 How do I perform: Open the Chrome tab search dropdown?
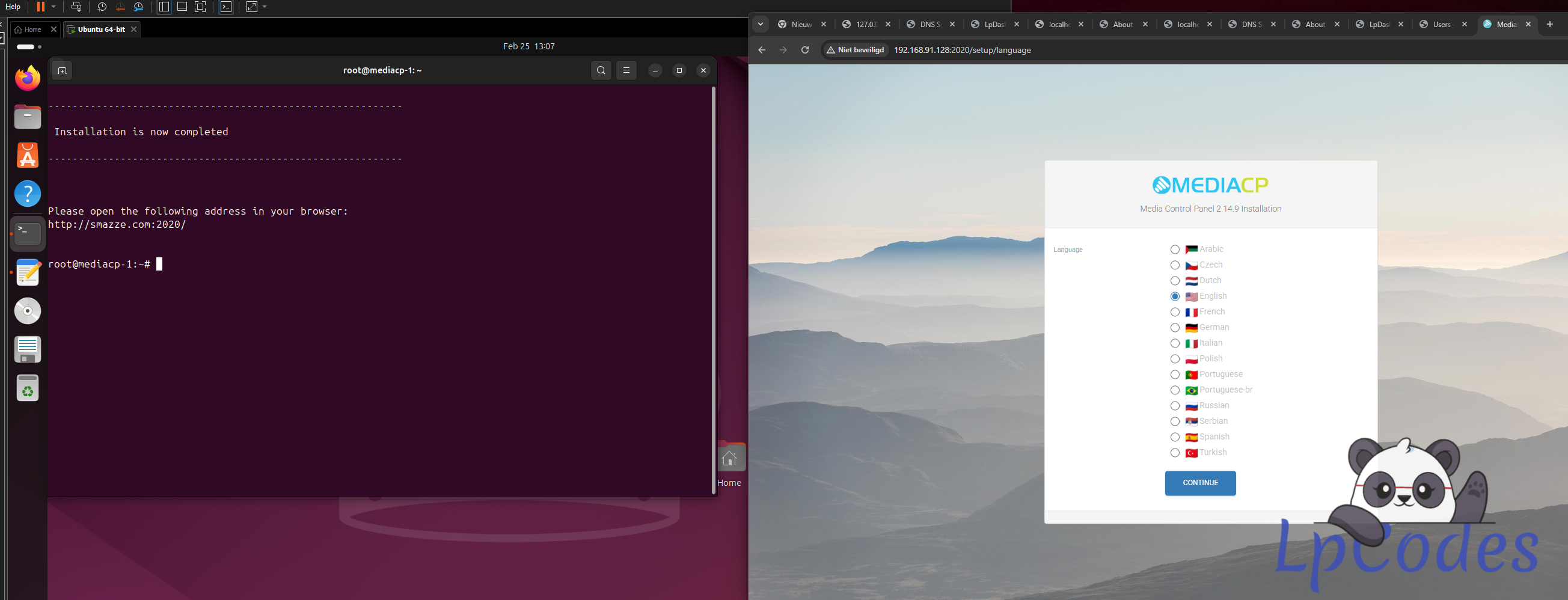pos(761,24)
